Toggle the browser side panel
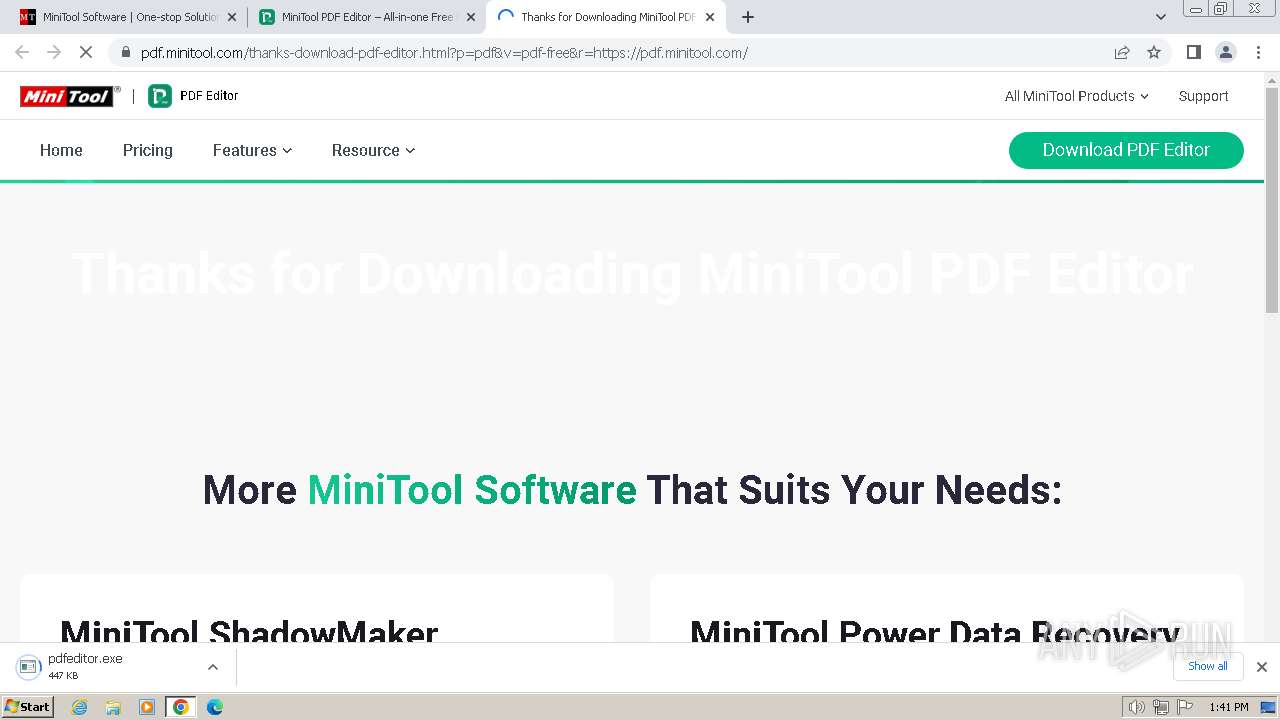Image resolution: width=1280 pixels, height=720 pixels. pyautogui.click(x=1193, y=52)
